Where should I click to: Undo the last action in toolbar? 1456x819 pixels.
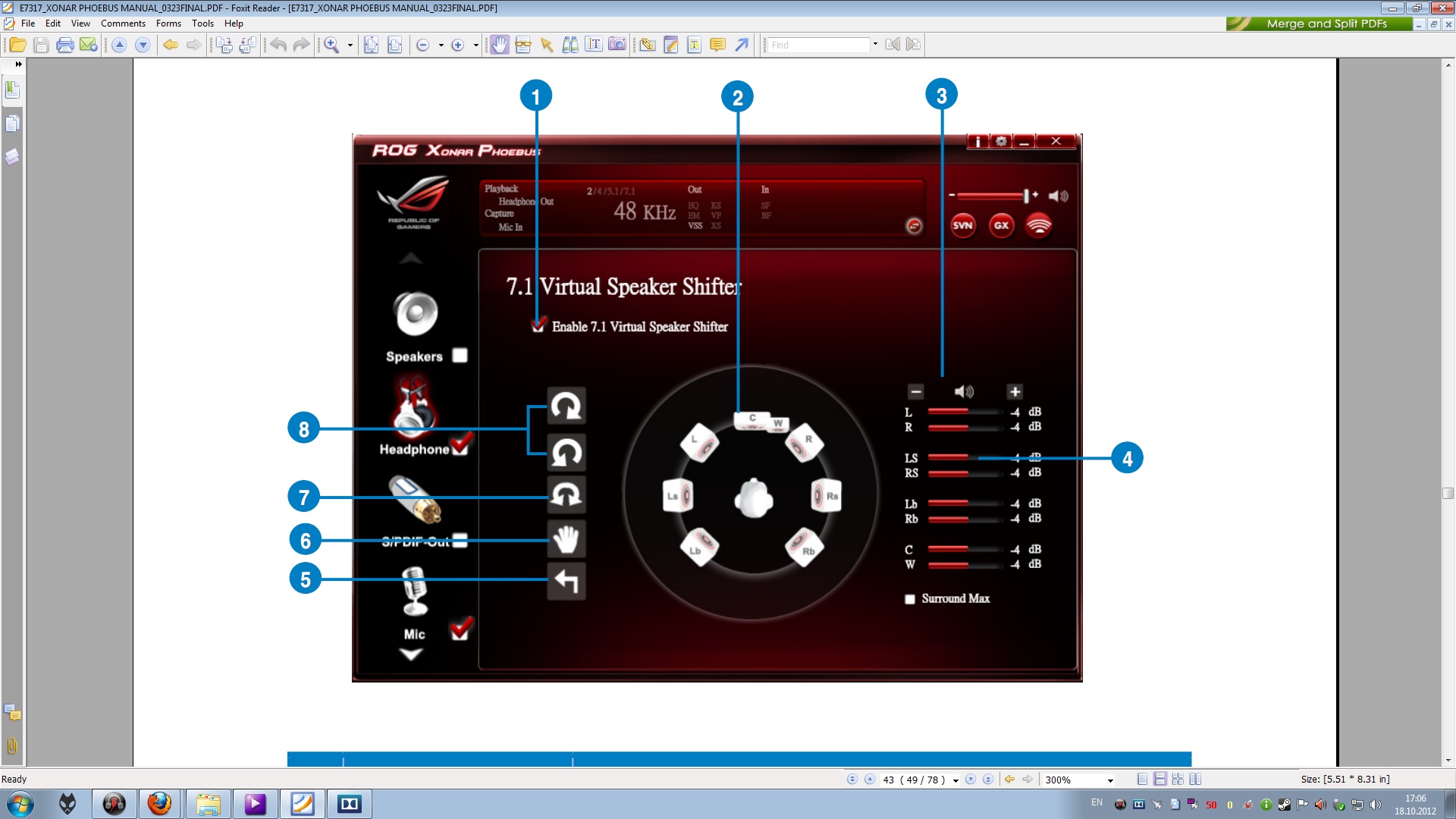(x=278, y=45)
